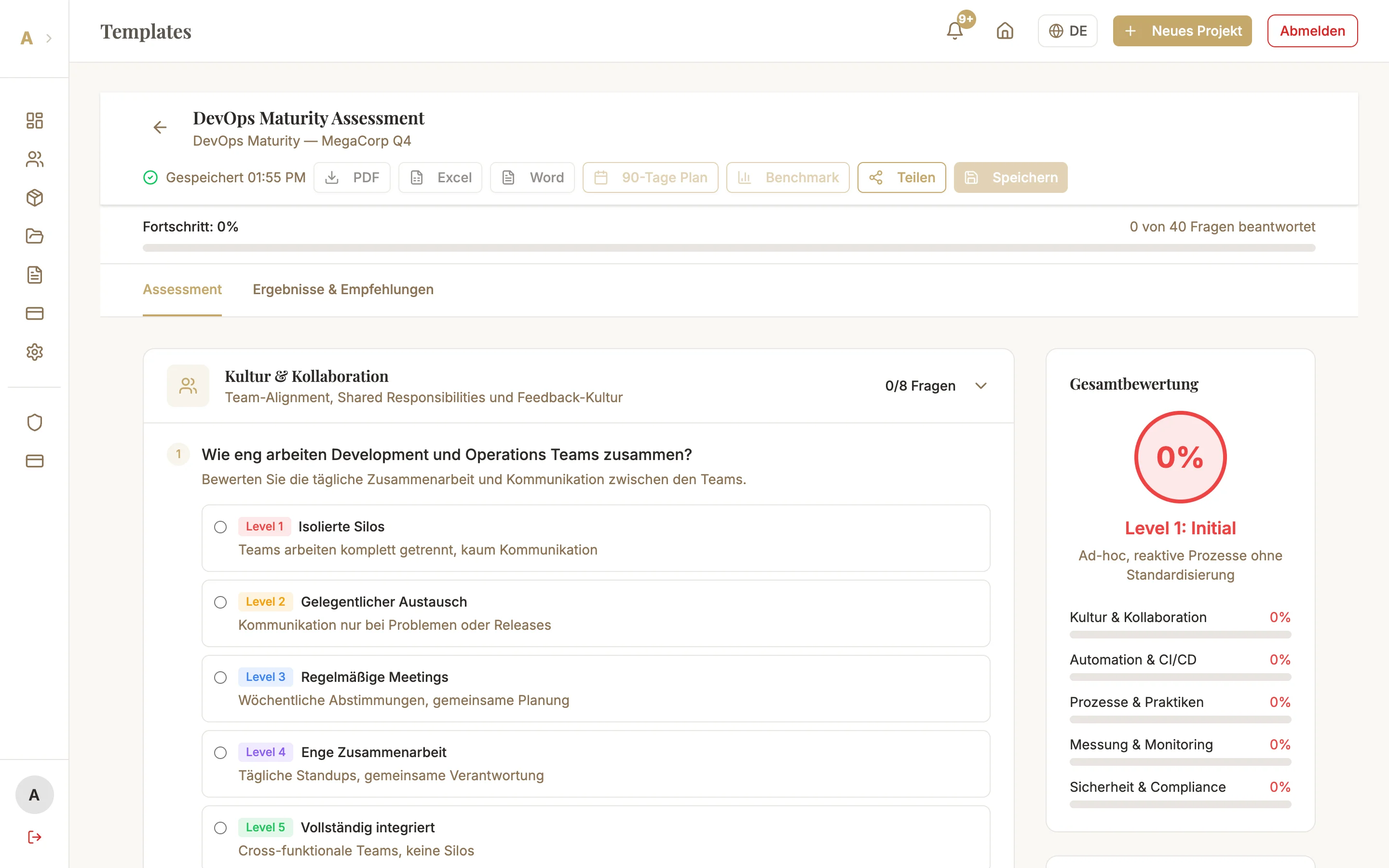Select Level 4 Enge Zusammenarbeit radio
Viewport: 1389px width, 868px height.
(x=220, y=753)
